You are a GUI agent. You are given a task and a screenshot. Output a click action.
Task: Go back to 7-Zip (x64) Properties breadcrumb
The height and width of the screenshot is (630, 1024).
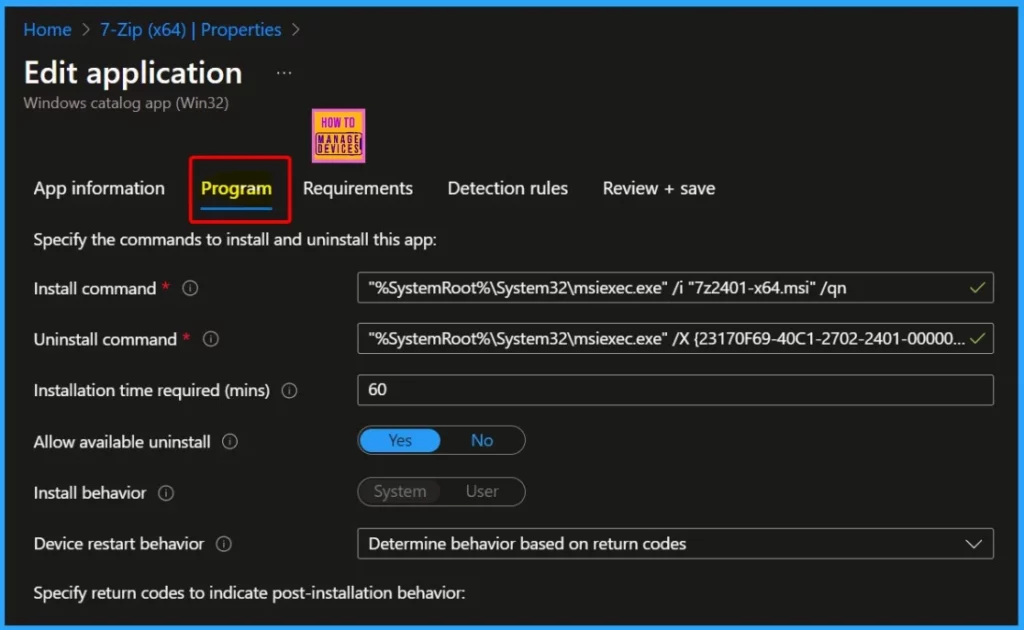click(191, 29)
